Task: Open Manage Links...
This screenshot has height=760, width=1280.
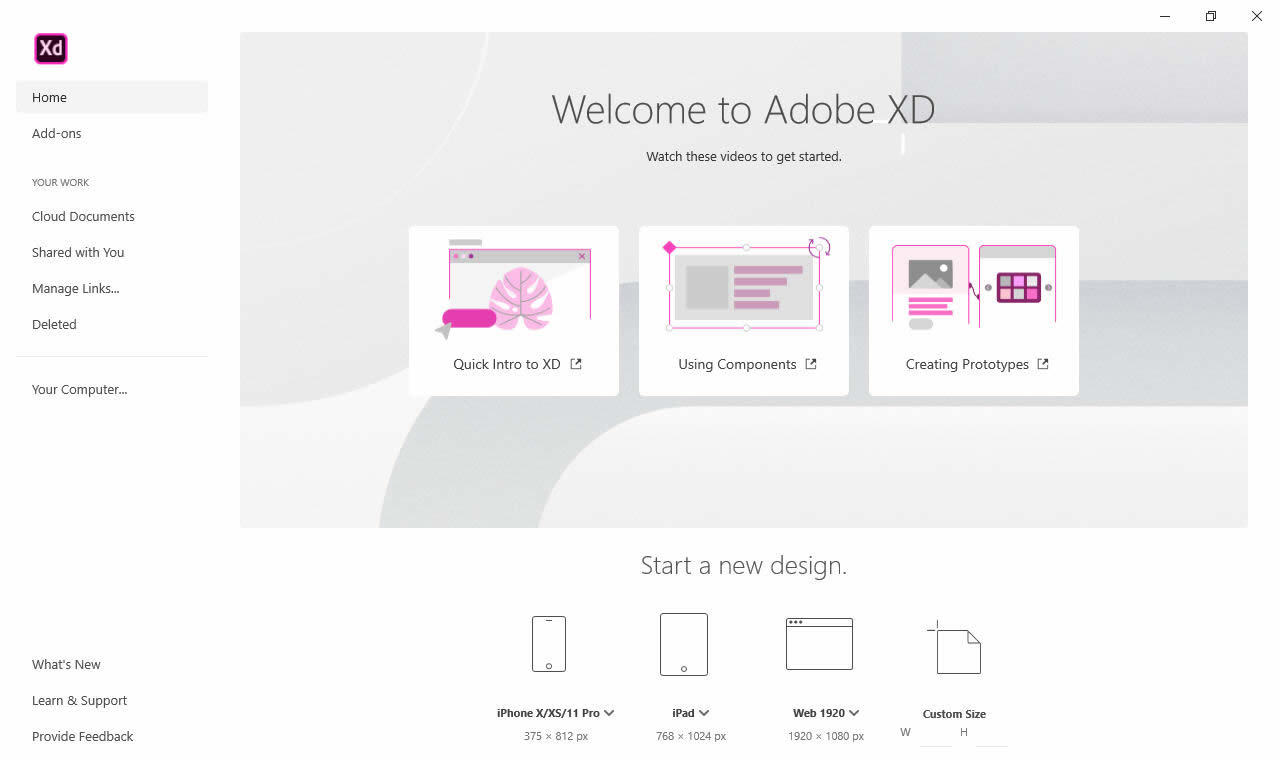Action: tap(75, 288)
